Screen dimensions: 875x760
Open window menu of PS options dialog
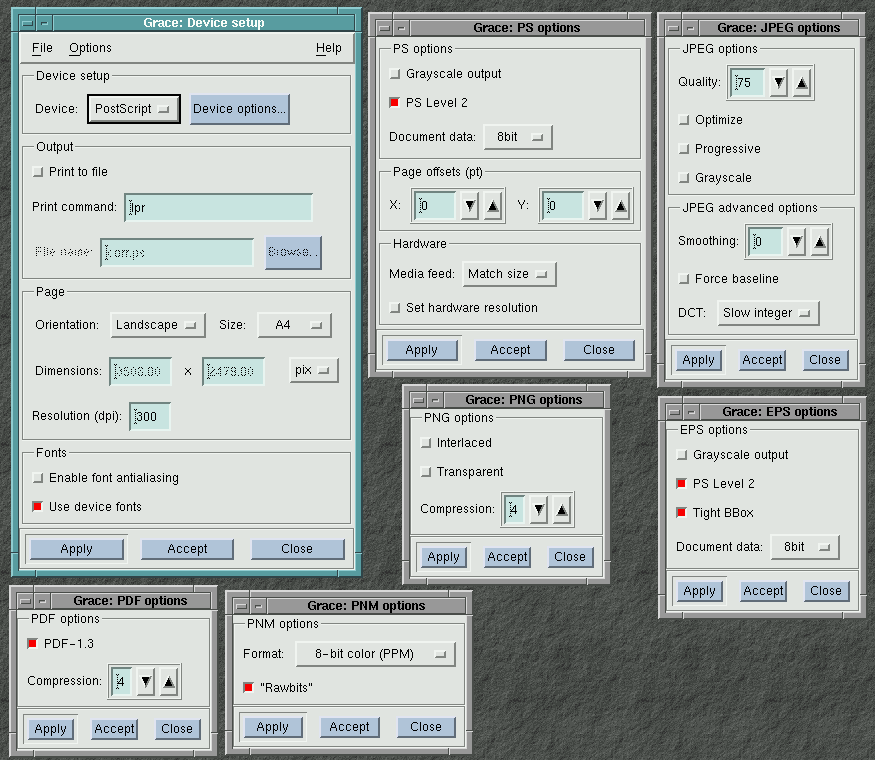(x=382, y=28)
